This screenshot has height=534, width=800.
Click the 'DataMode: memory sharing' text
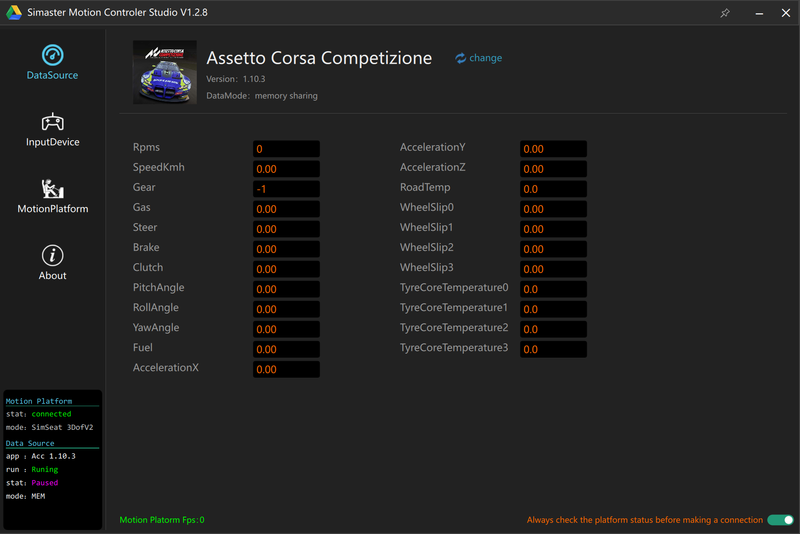point(262,96)
